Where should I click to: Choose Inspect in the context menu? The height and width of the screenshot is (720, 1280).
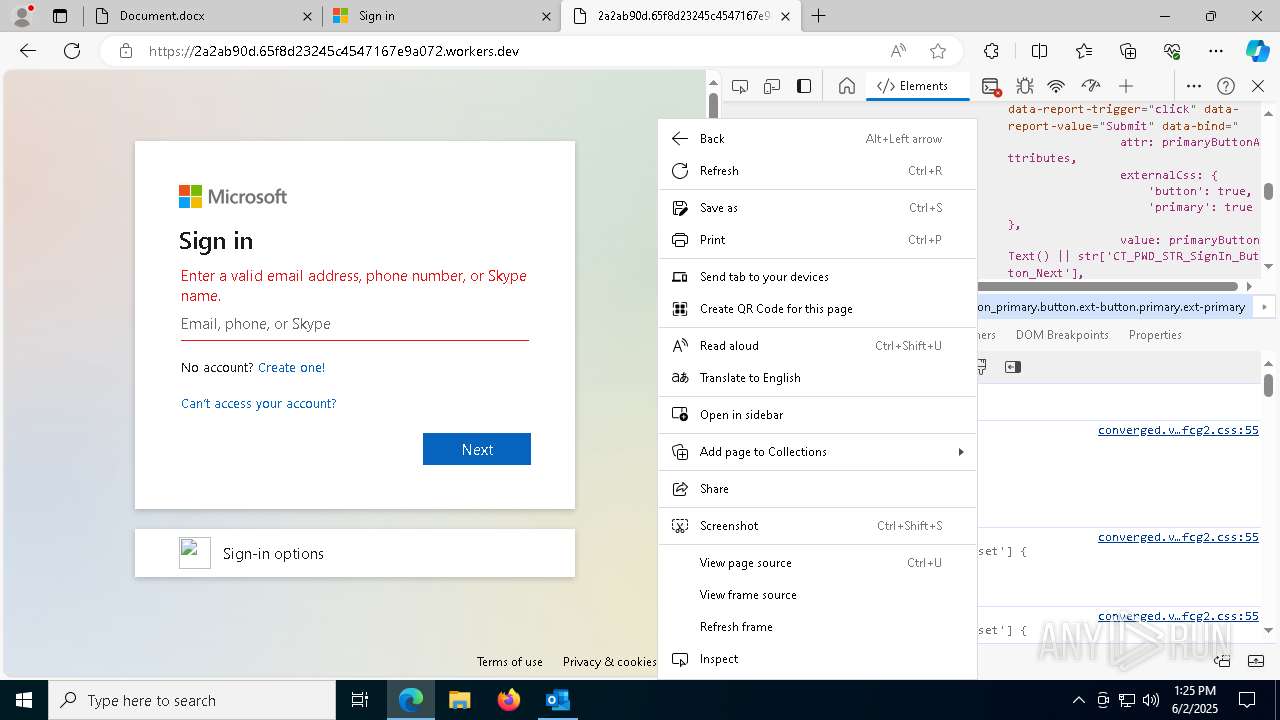point(817,659)
